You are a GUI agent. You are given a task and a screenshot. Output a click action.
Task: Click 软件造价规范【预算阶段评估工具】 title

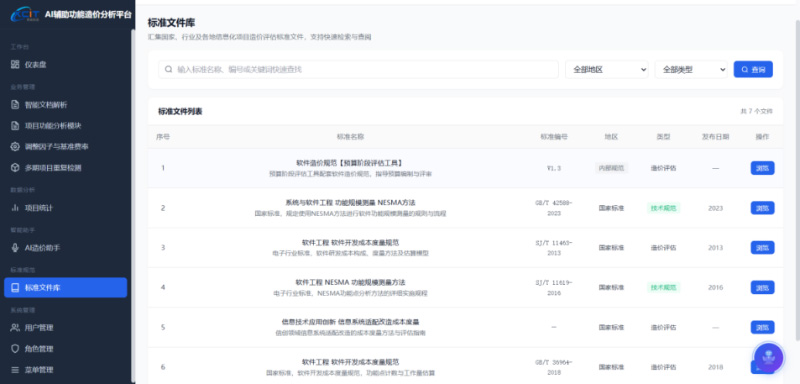(x=350, y=163)
